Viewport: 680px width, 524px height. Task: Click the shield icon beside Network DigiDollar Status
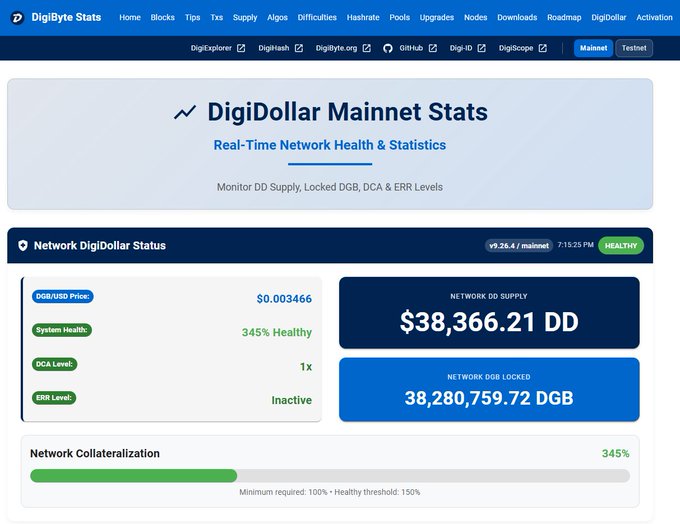point(23,246)
